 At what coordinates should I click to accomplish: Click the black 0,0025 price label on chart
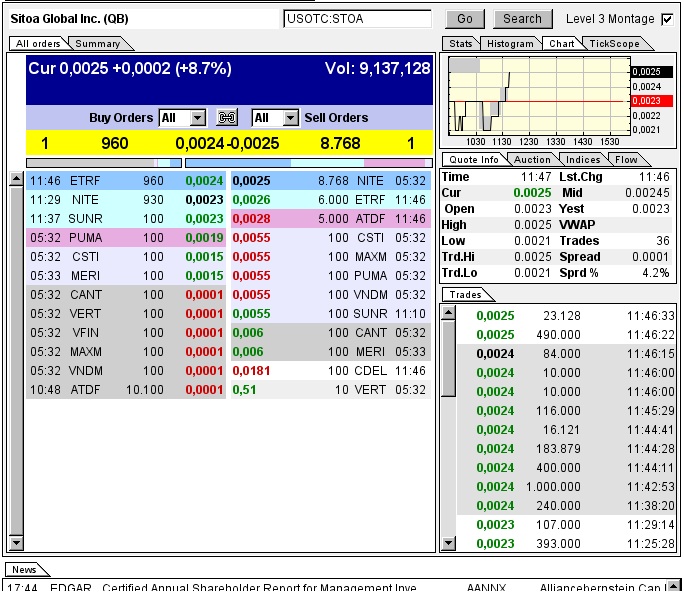[x=650, y=72]
